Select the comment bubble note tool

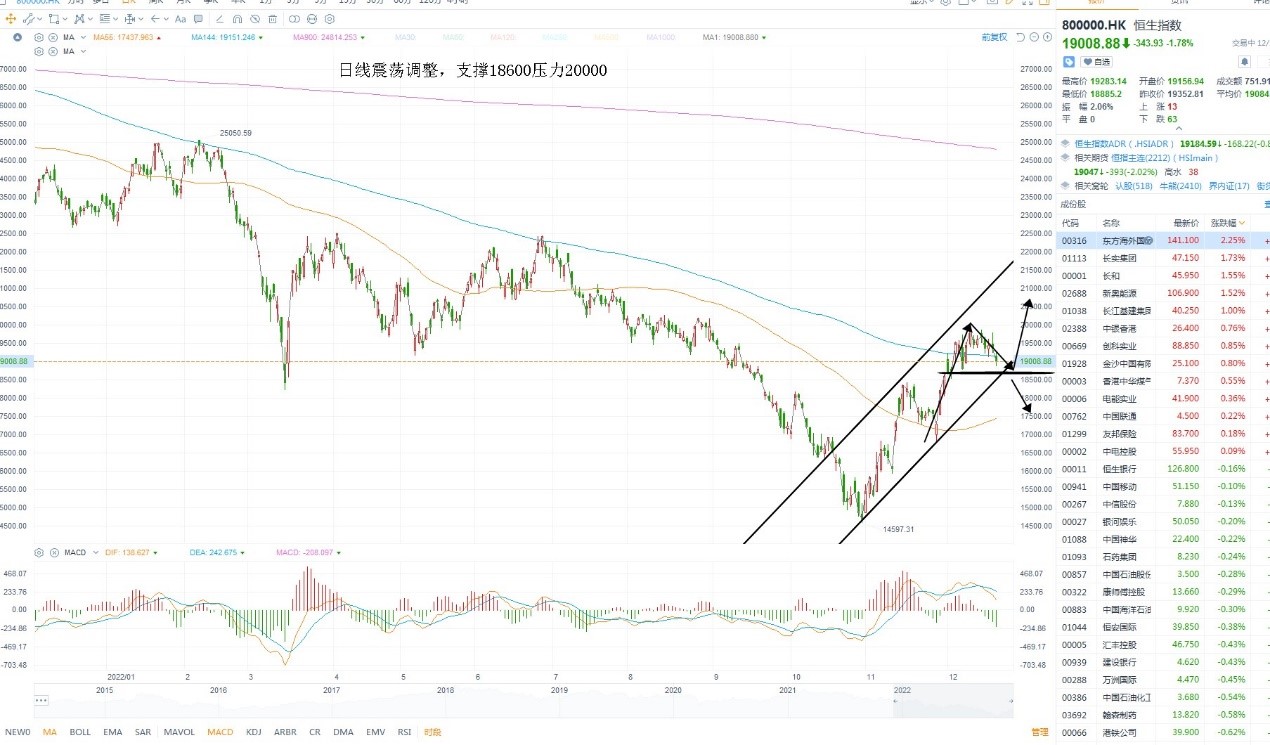point(198,19)
